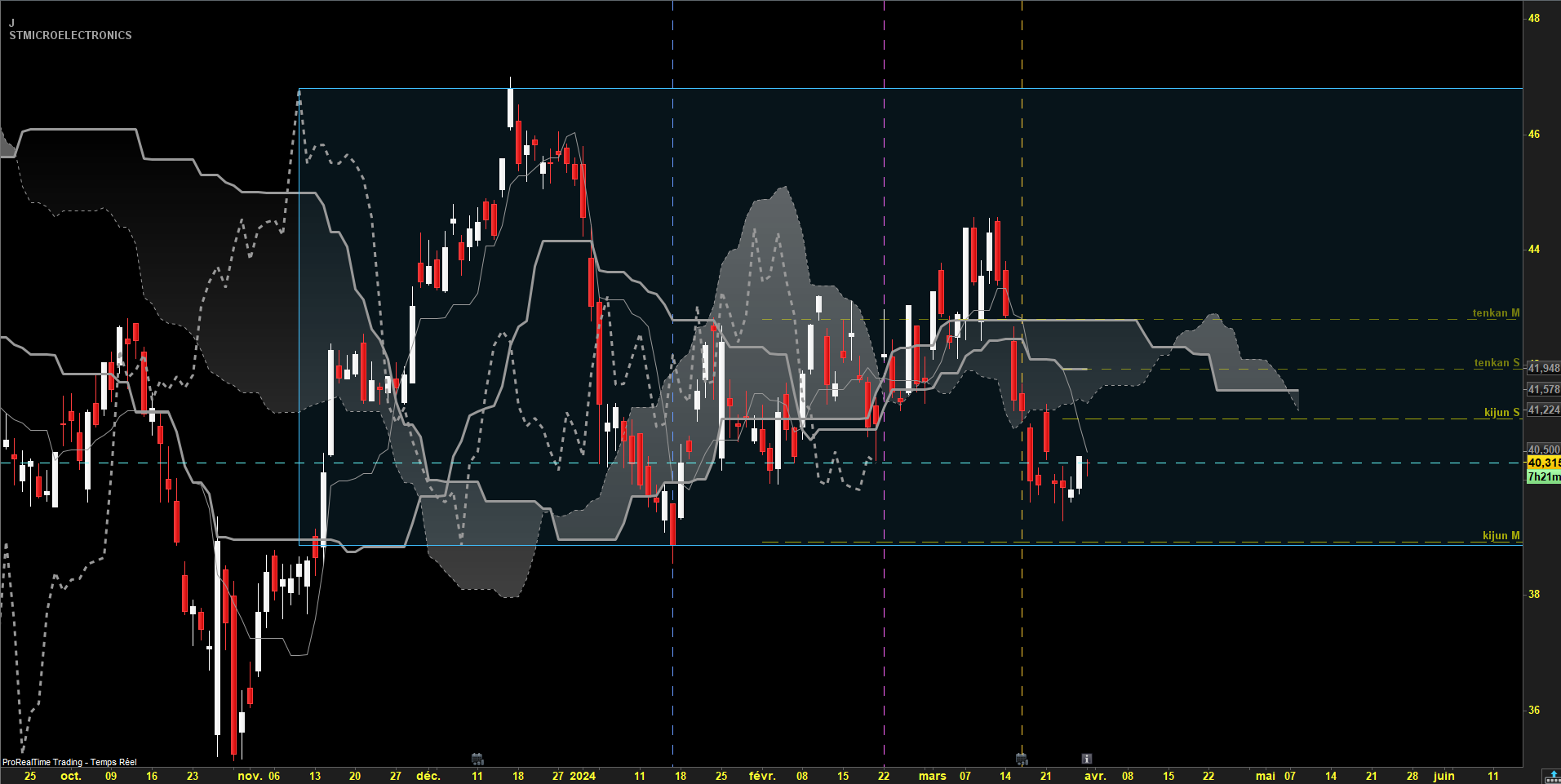
Task: Click the "nov." date label on time axis
Action: [250, 776]
